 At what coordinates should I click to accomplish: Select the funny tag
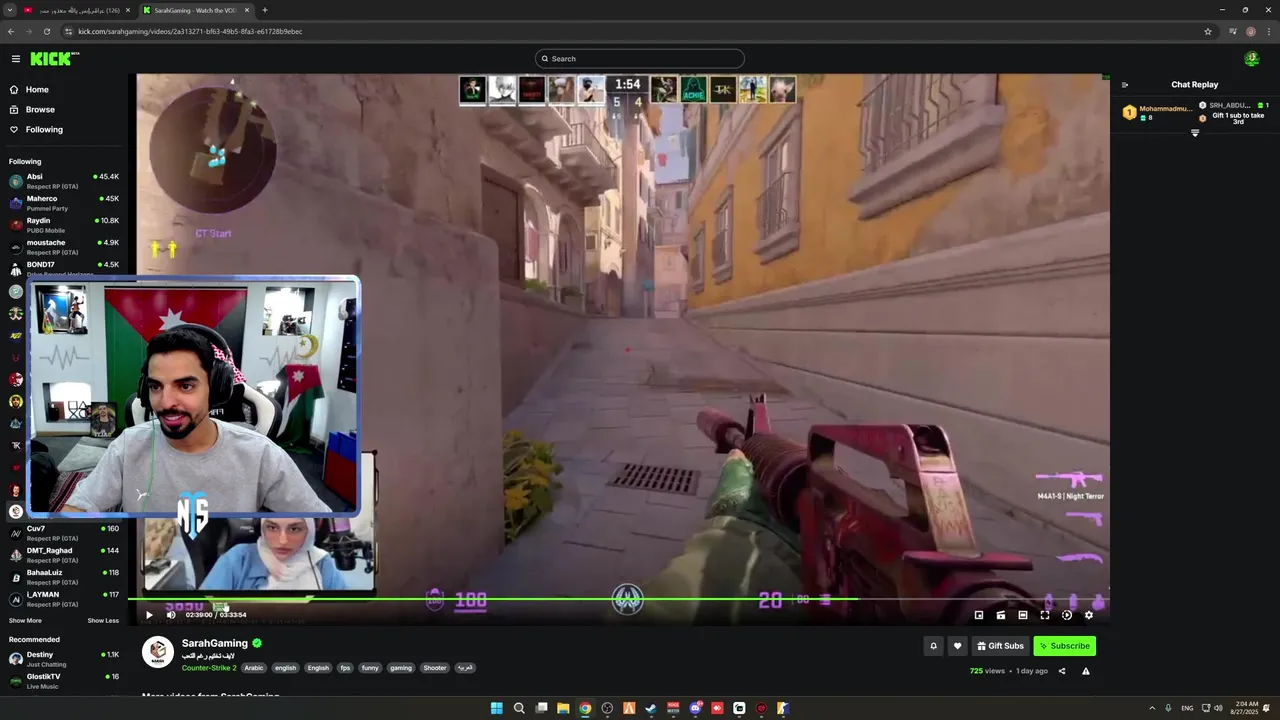[370, 668]
